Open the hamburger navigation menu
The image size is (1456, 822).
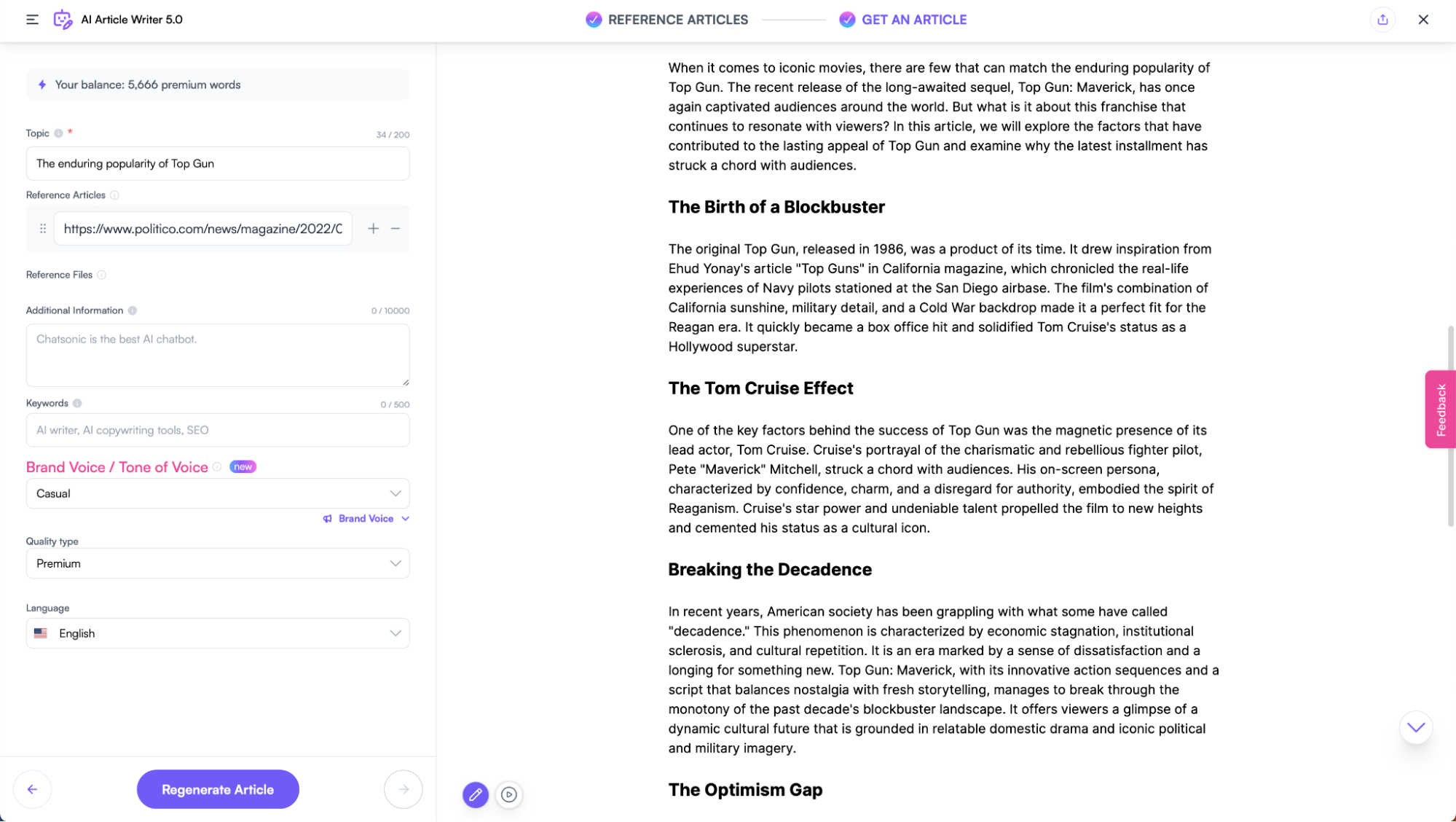[32, 20]
